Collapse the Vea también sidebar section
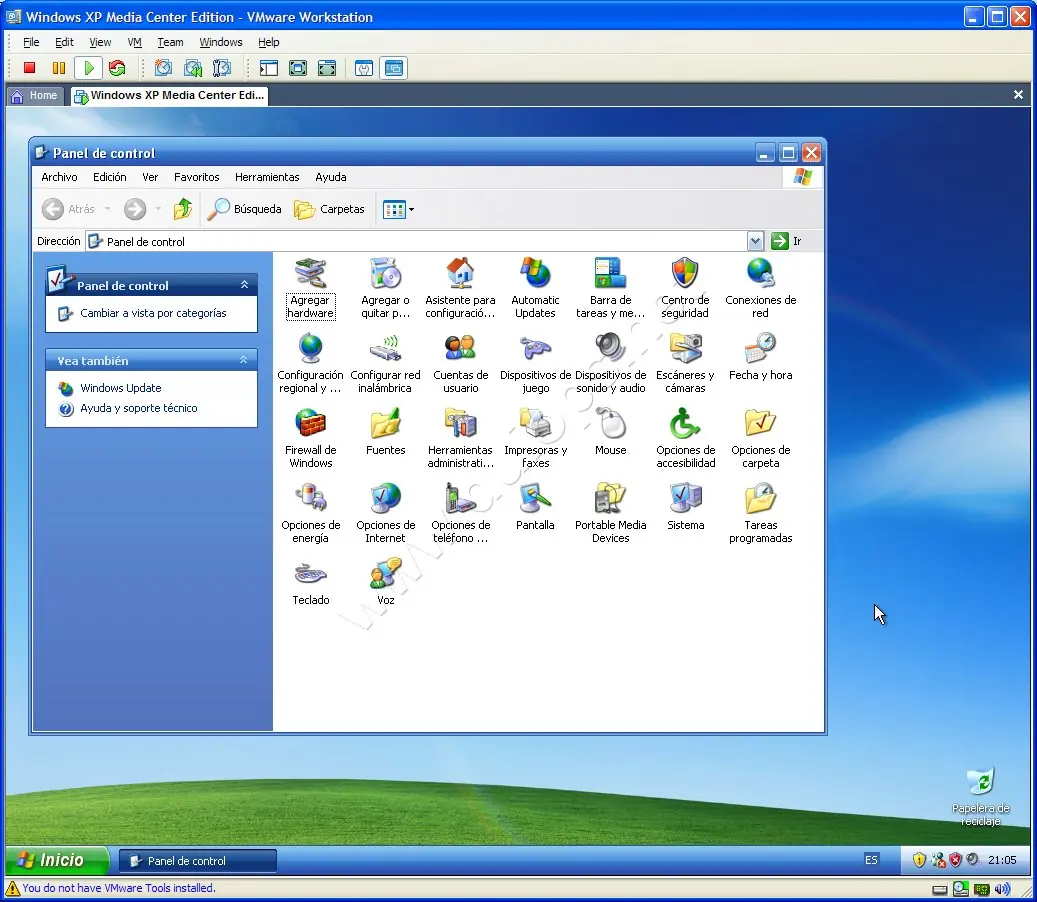The height and width of the screenshot is (902, 1037). 243,360
